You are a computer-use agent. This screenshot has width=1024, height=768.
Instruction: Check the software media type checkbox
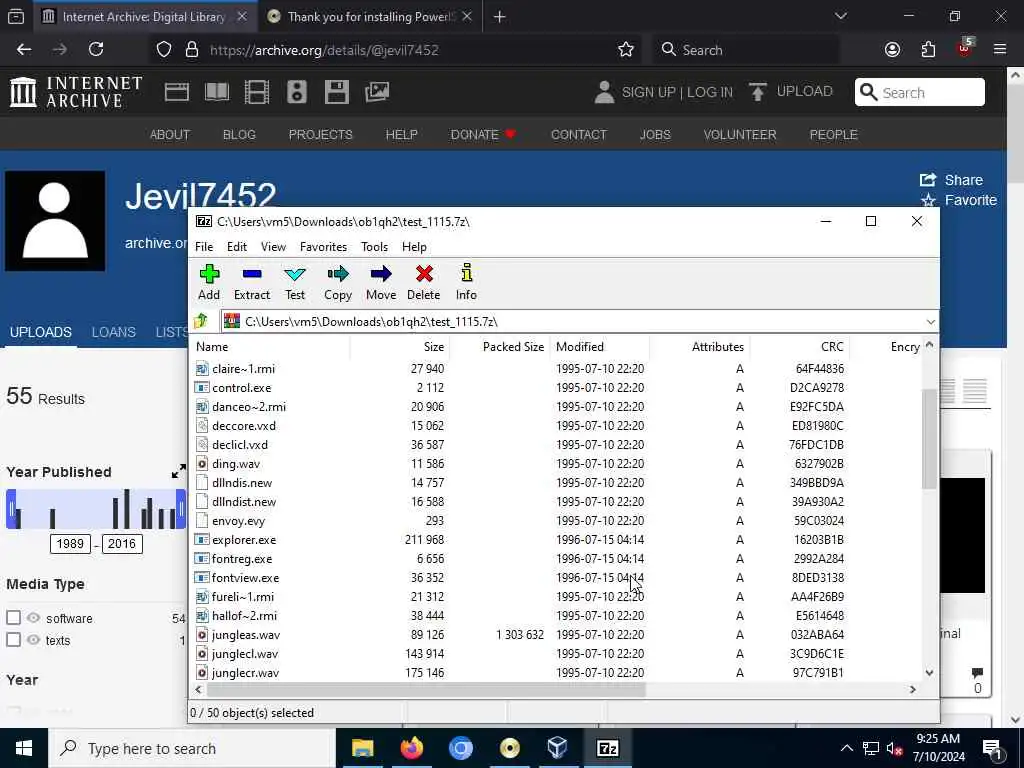click(x=13, y=617)
